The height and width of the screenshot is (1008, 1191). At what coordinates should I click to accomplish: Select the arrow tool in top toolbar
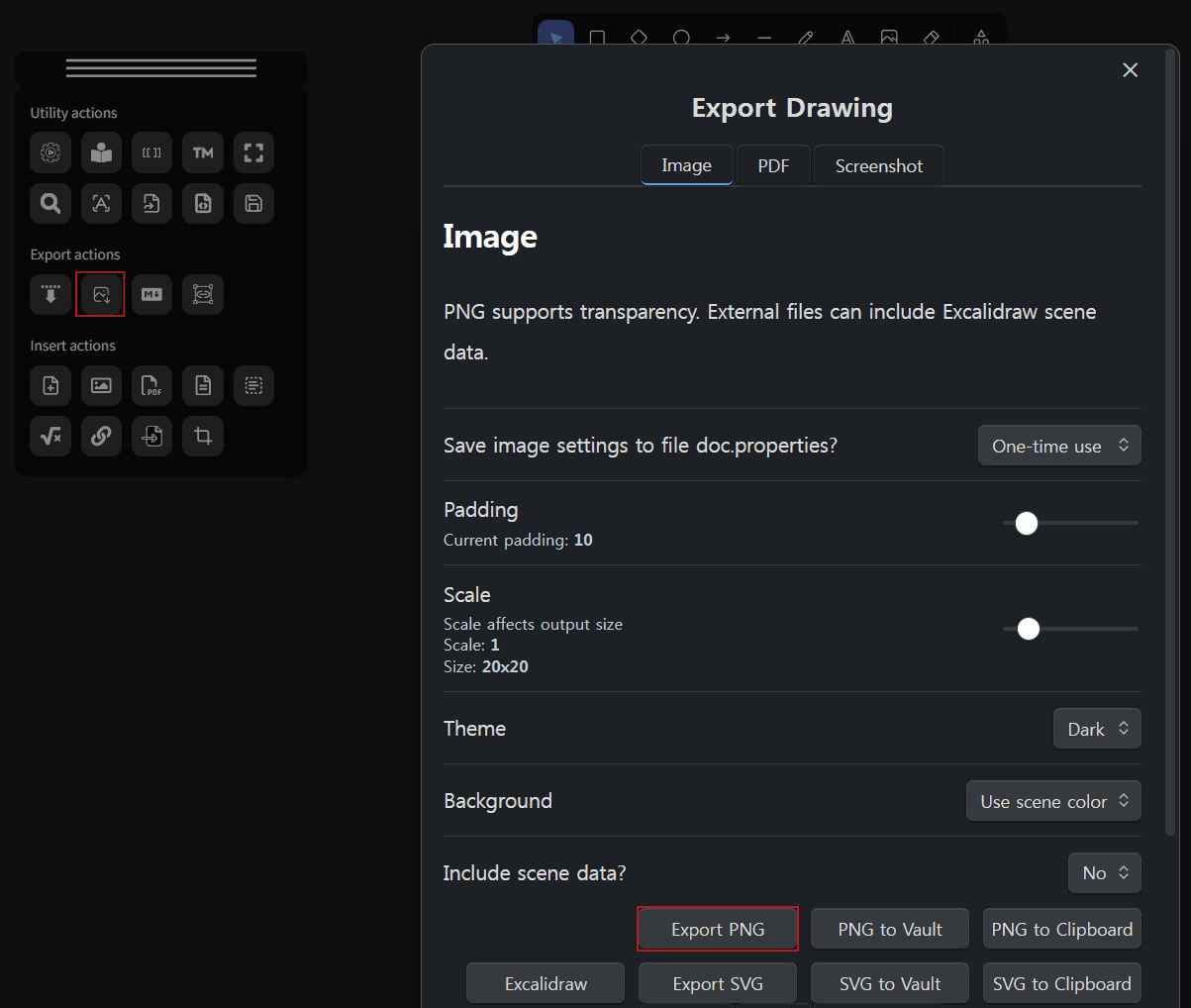pos(723,38)
